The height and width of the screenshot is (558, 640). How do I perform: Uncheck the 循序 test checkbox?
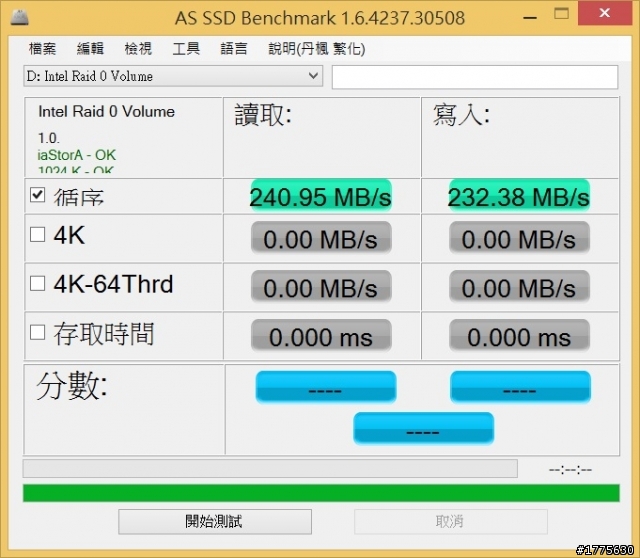click(x=38, y=195)
